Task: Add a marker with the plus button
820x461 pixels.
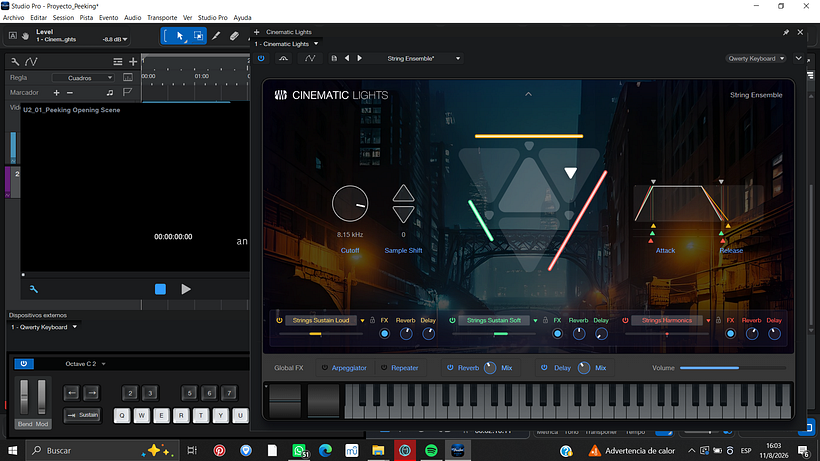Action: (x=56, y=93)
